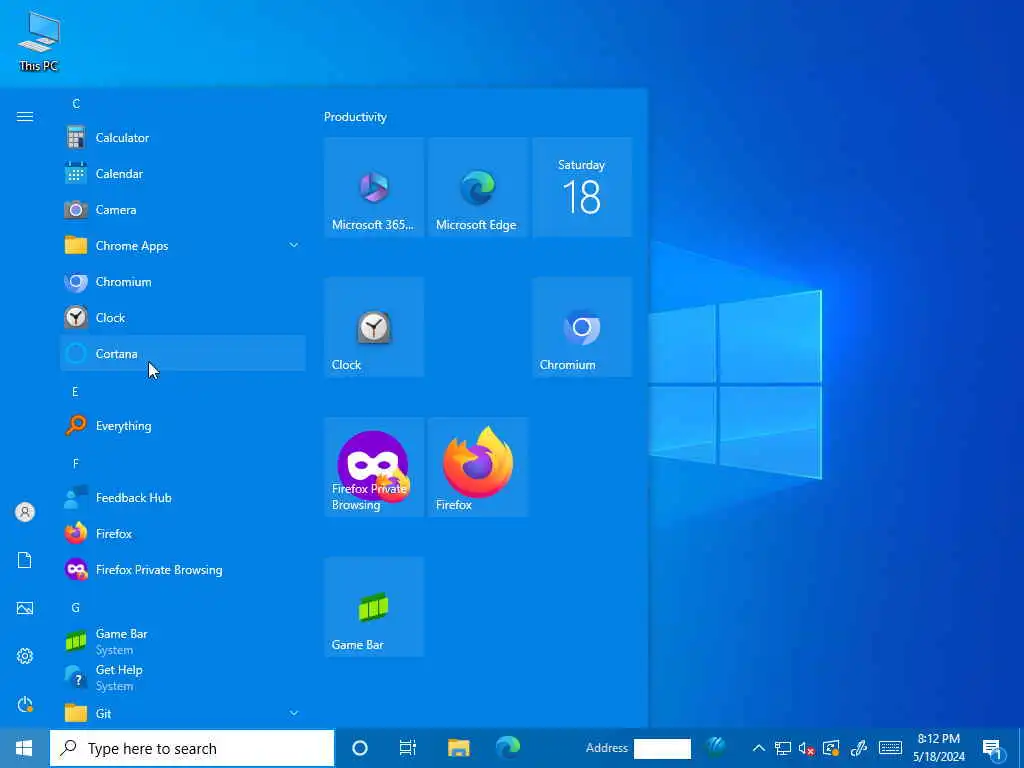This screenshot has width=1024, height=768.
Task: Open Task View from the taskbar
Action: tap(408, 748)
